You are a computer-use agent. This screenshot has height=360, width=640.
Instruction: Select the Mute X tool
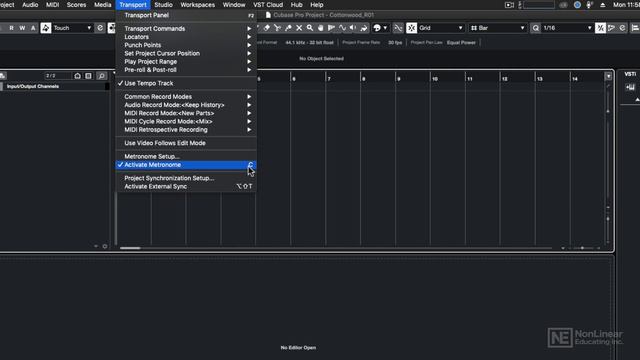tap(299, 28)
